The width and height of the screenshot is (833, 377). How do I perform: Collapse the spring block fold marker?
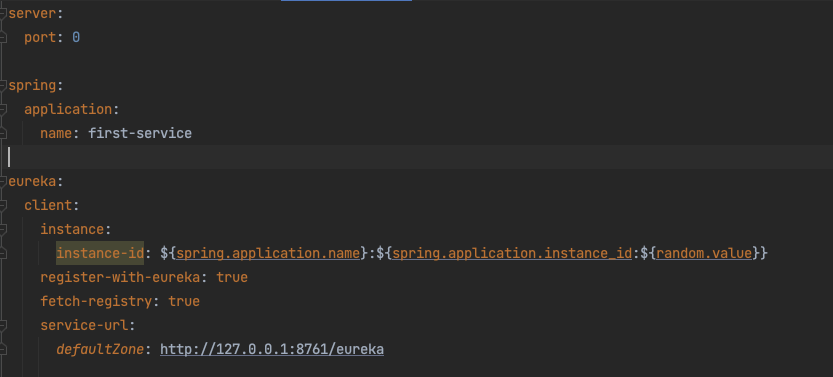coord(3,85)
